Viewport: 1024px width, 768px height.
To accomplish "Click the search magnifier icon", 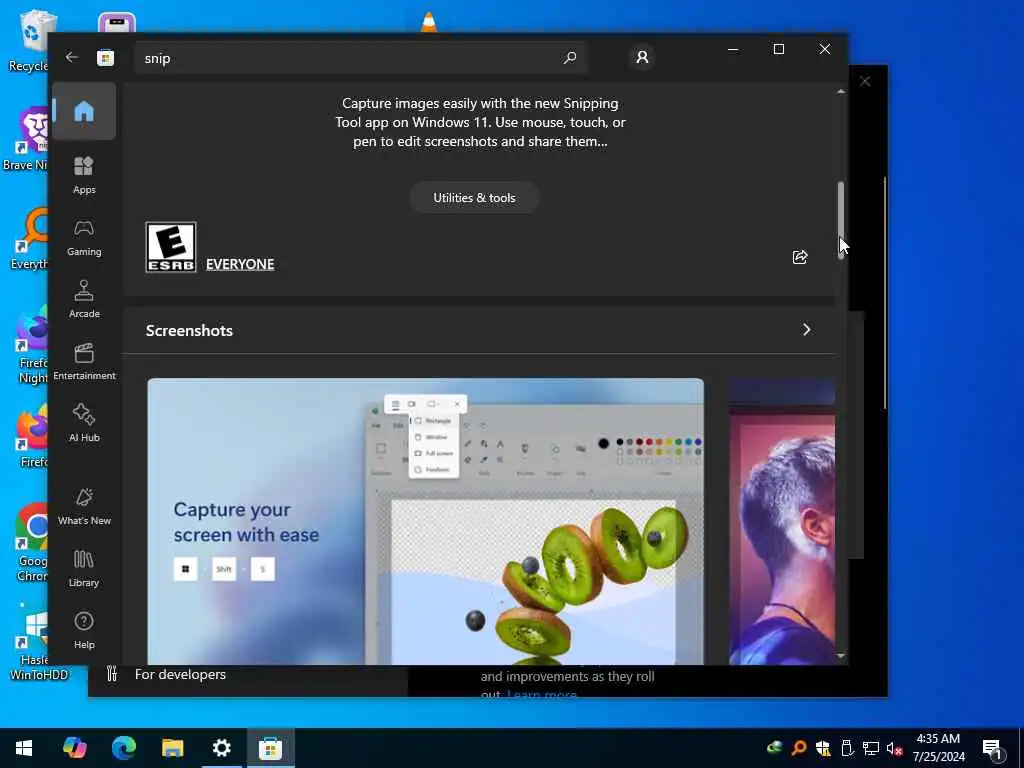I will coord(569,57).
